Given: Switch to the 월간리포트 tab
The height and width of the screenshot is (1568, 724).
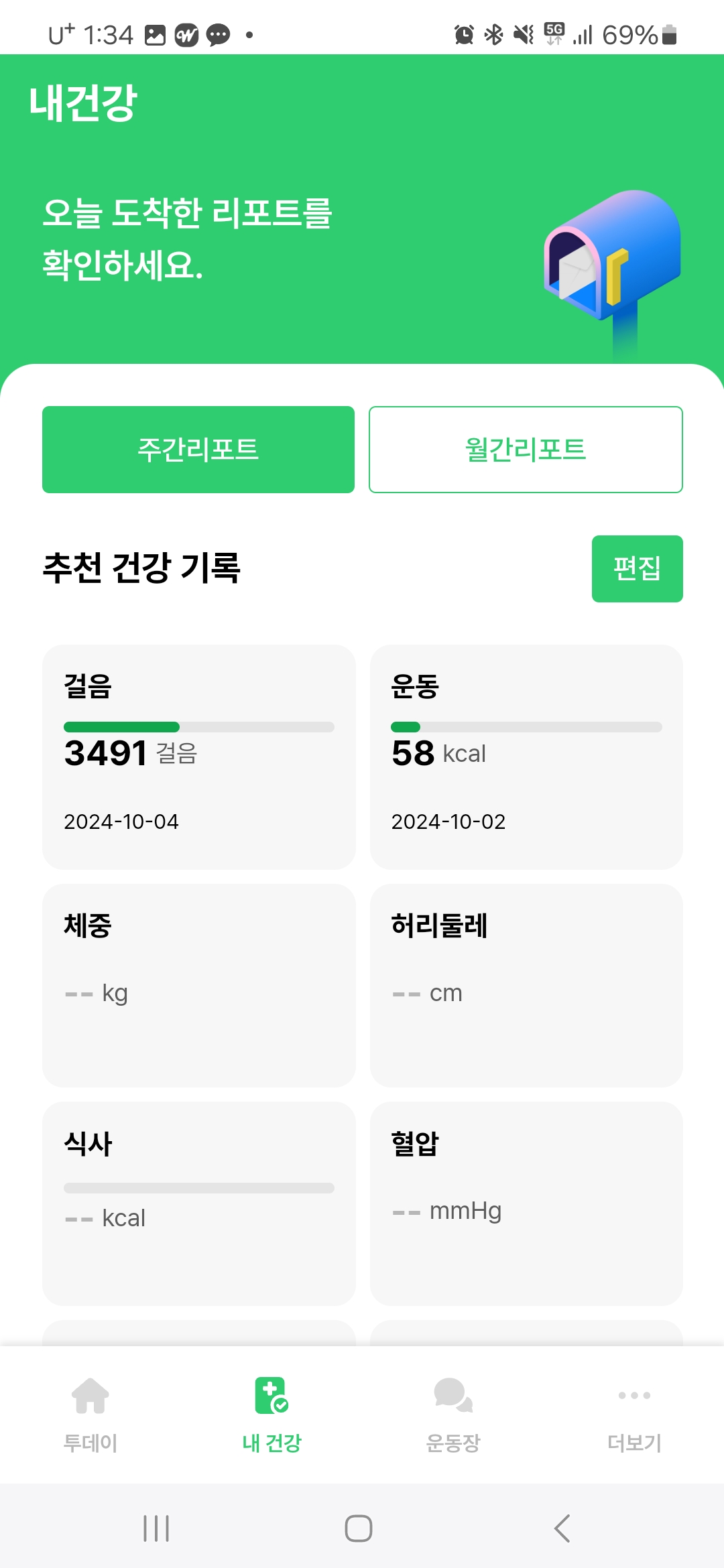Looking at the screenshot, I should [x=526, y=450].
